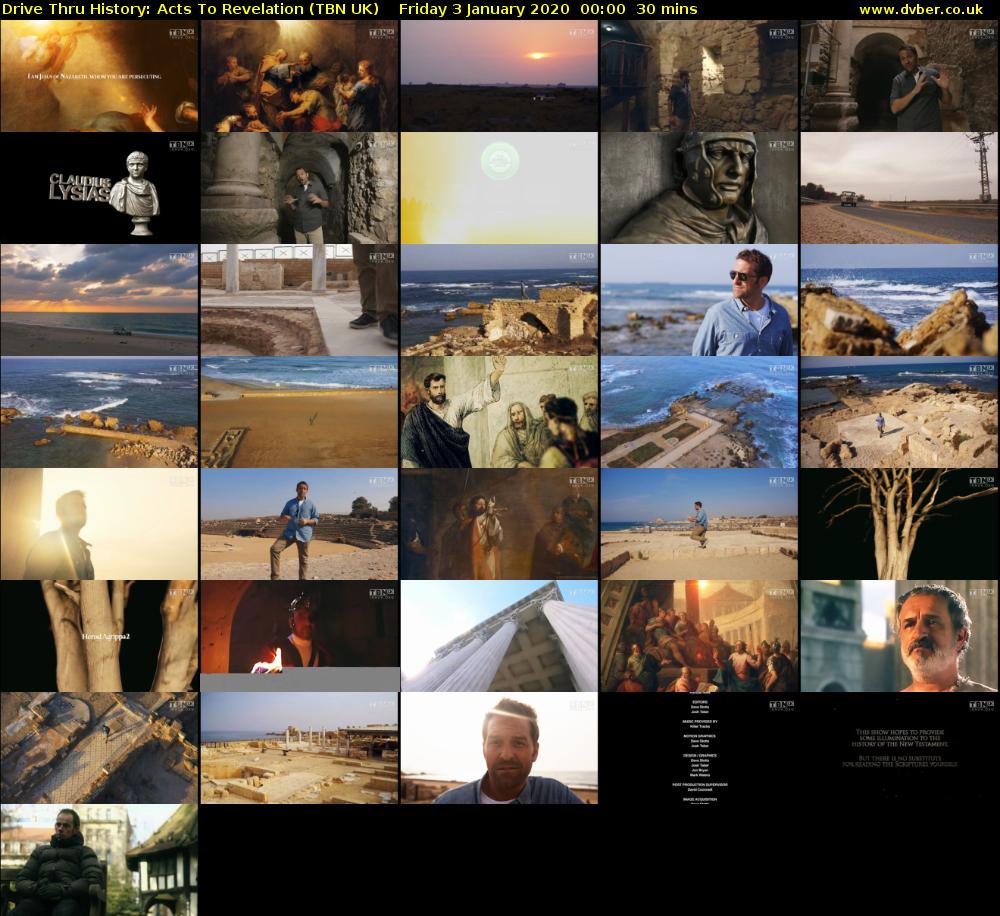Open the aerial man walking on stone platform thumbnail
Image resolution: width=1000 pixels, height=916 pixels.
click(x=899, y=412)
